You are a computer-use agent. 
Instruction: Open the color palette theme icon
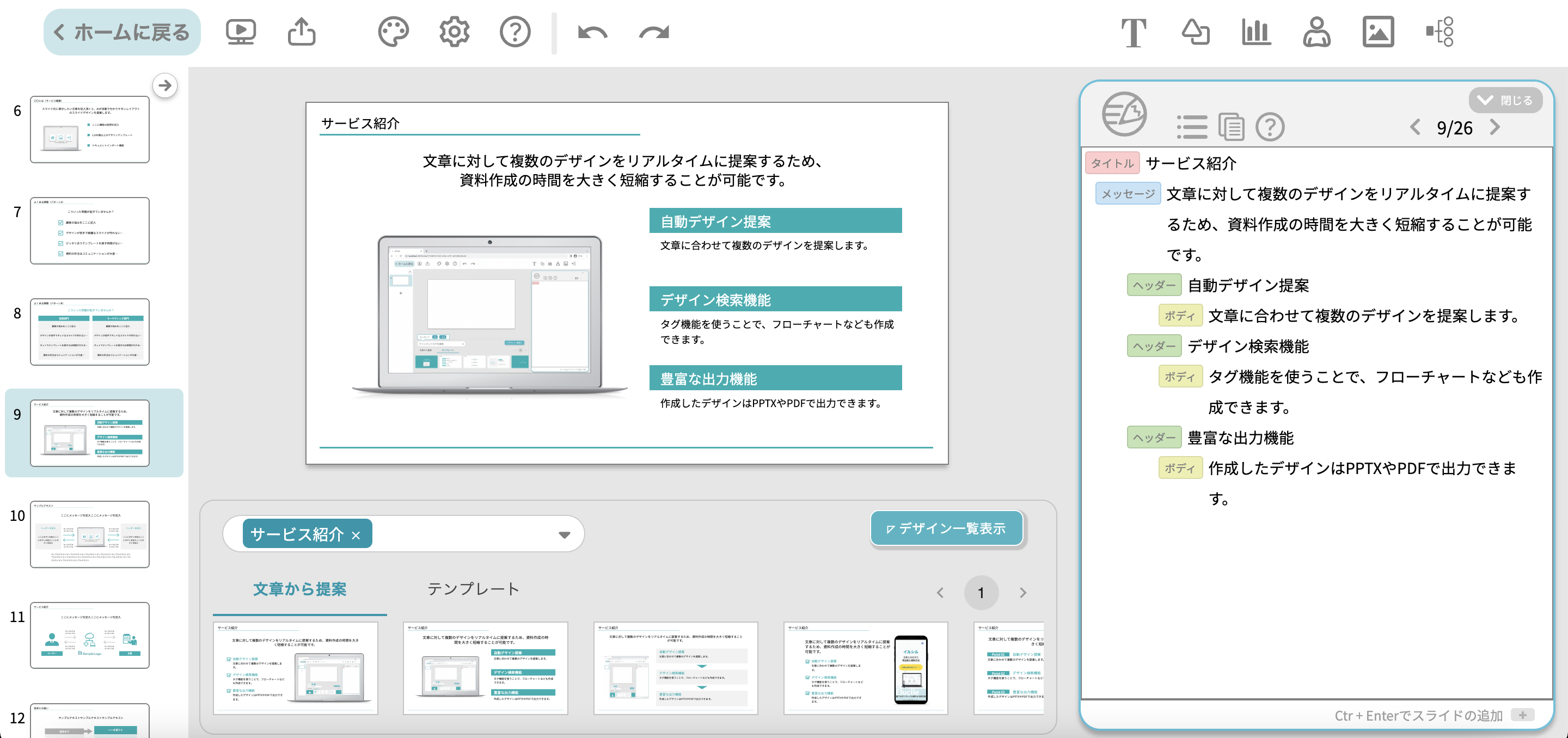coord(393,32)
